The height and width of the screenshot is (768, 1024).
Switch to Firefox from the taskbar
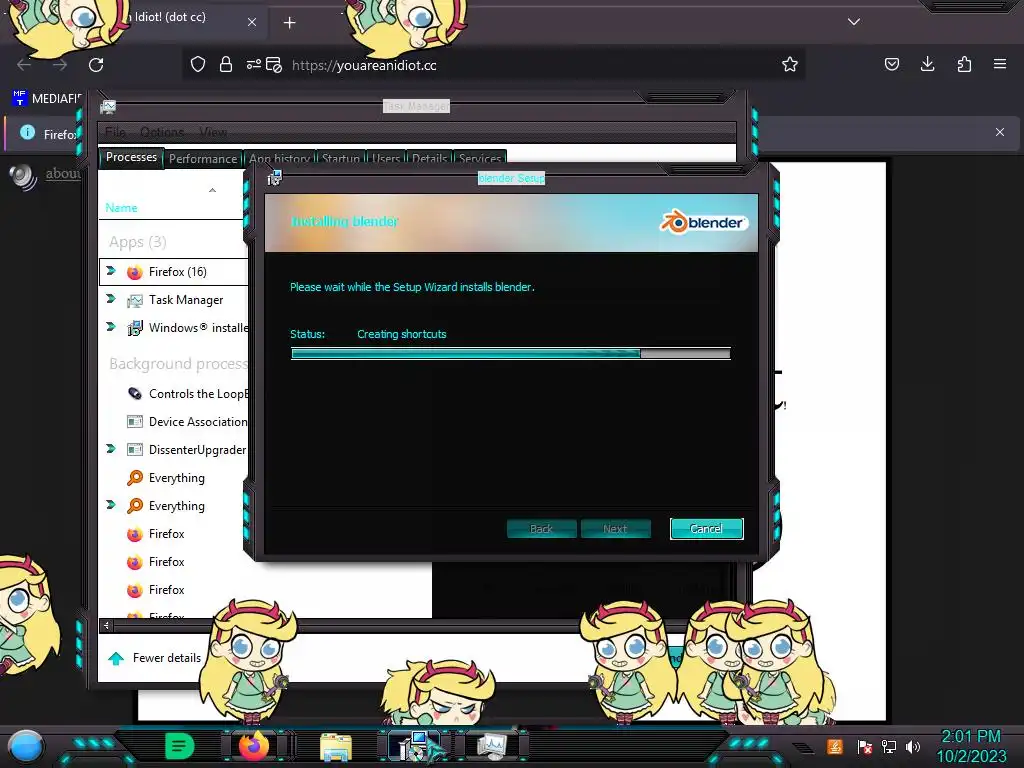coord(253,746)
